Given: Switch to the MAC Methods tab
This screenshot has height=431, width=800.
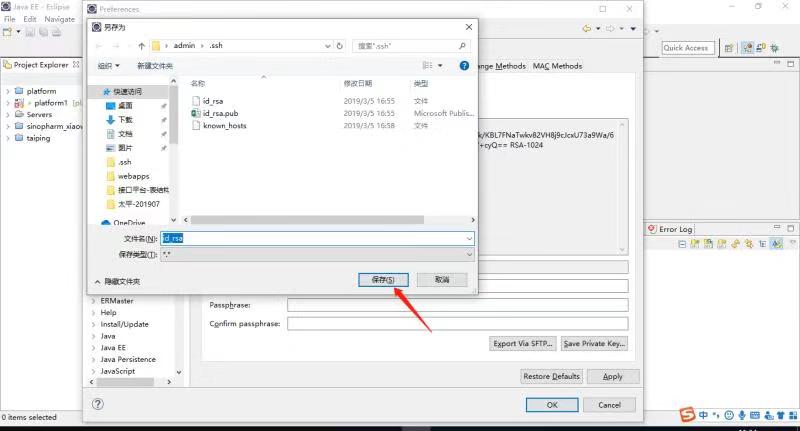Looking at the screenshot, I should click(557, 66).
